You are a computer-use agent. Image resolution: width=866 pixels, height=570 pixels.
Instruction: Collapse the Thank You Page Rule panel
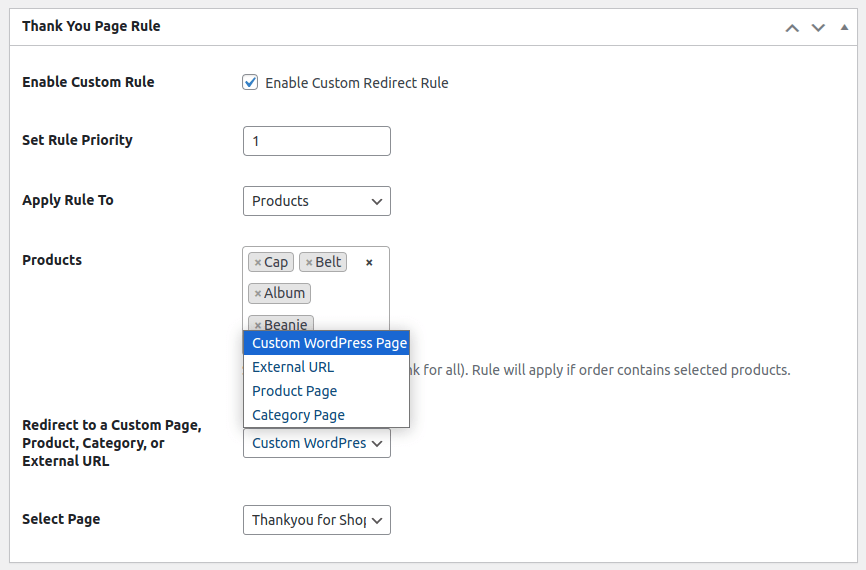[843, 27]
